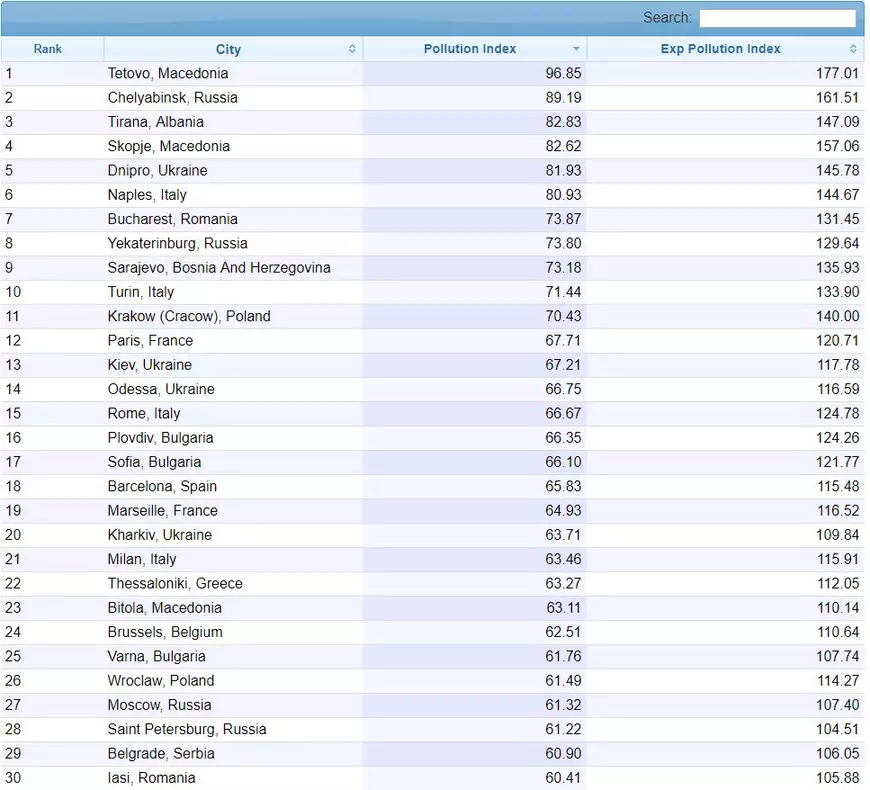
Task: Click exp pollution index value 157.06
Action: tap(837, 146)
